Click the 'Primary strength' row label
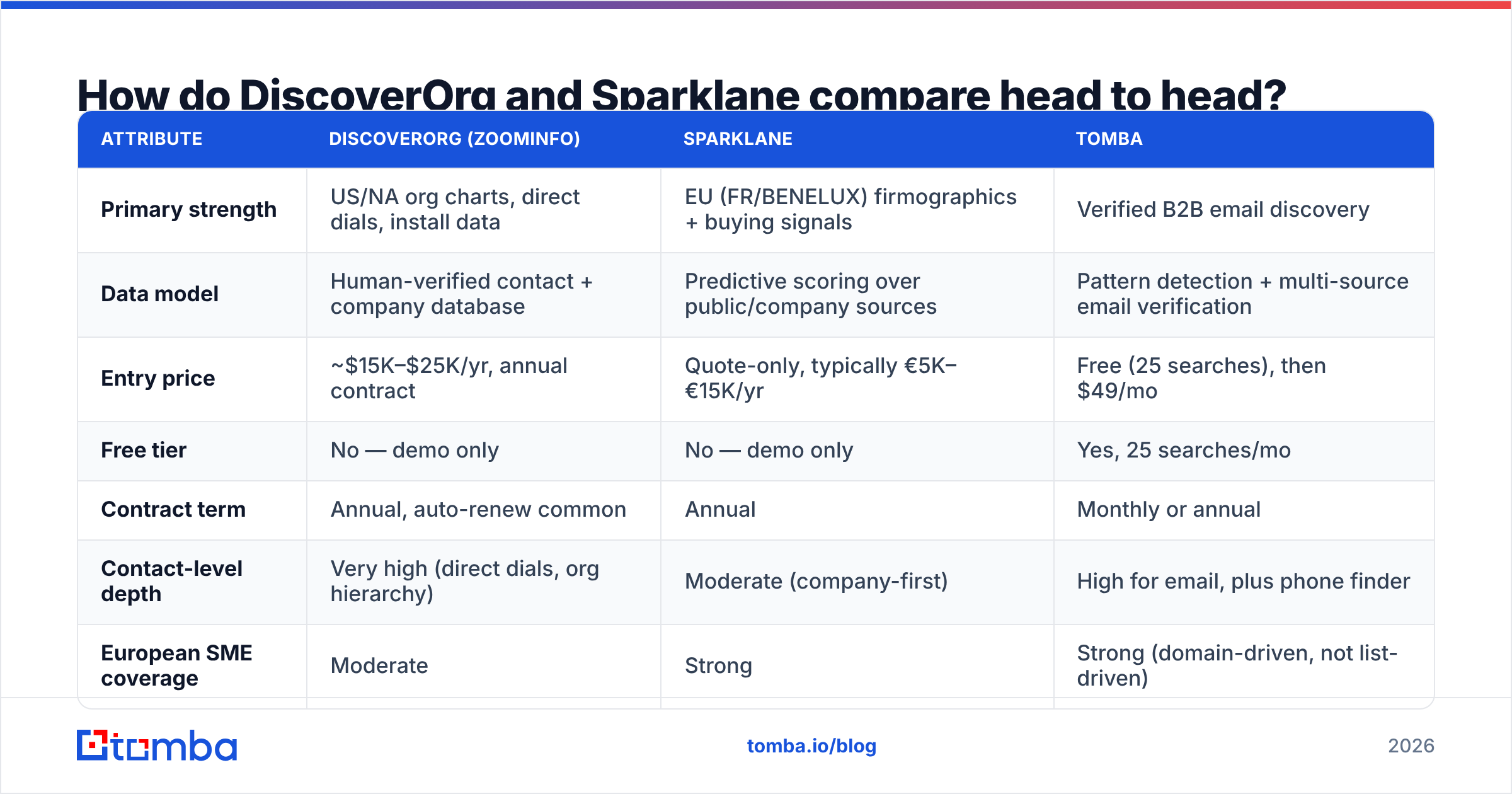Viewport: 1512px width, 794px height. click(x=188, y=209)
